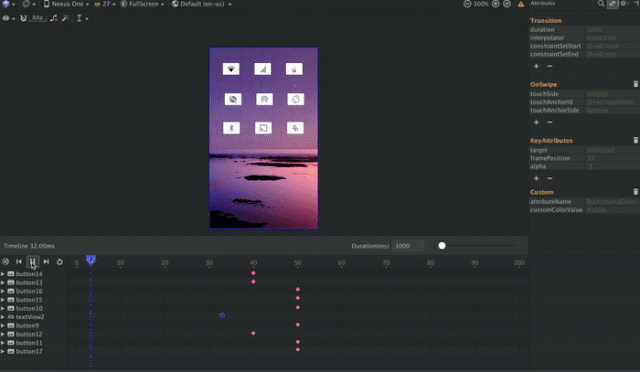Click the playback speed slider knob

[442, 246]
